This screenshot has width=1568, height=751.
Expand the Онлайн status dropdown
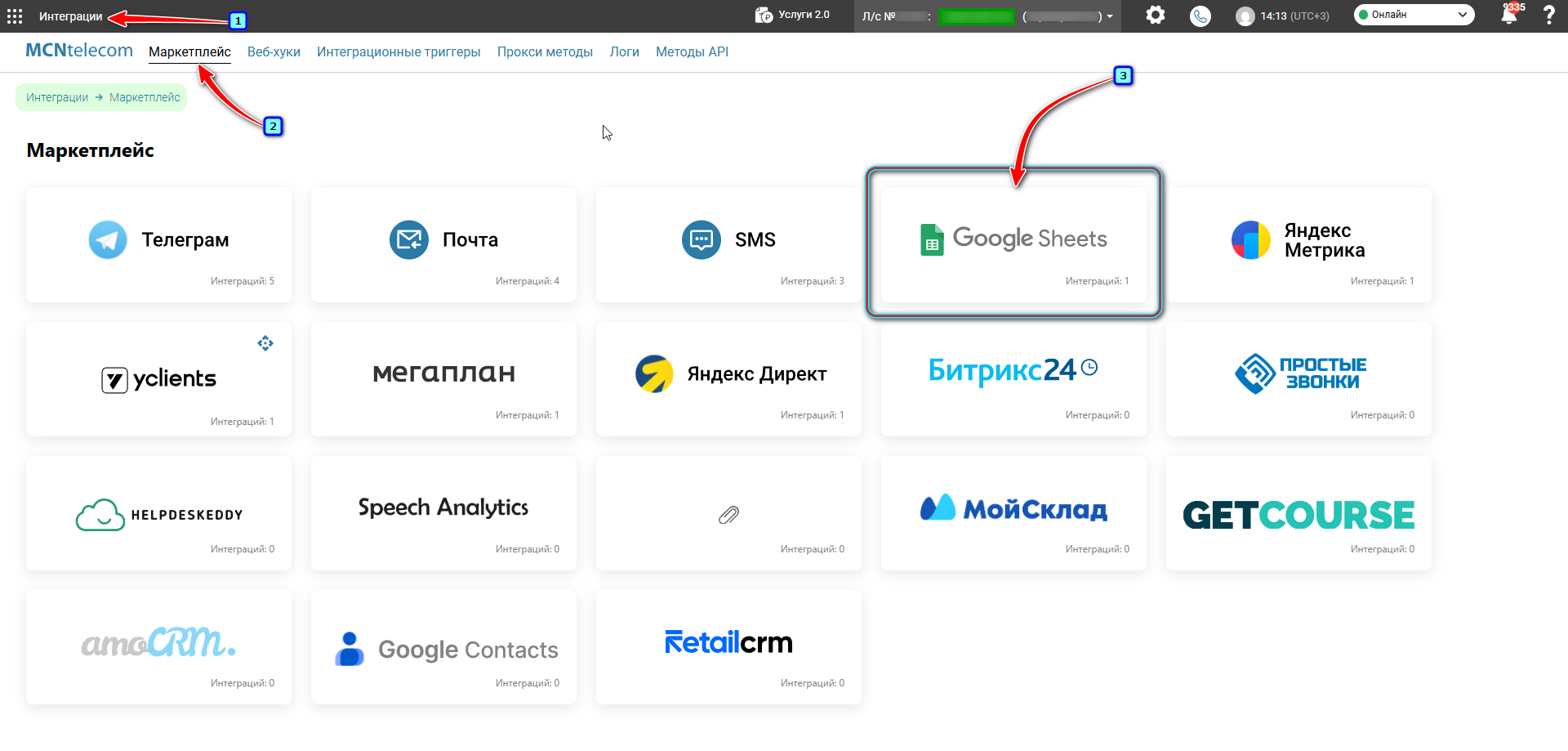1414,15
